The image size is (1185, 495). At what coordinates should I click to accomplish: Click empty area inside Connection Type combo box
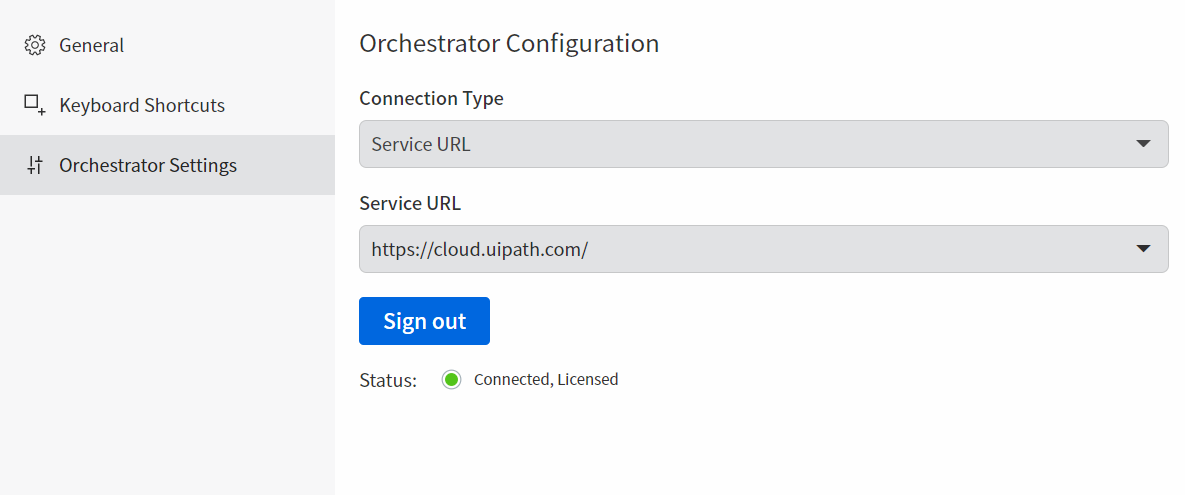[x=794, y=144]
